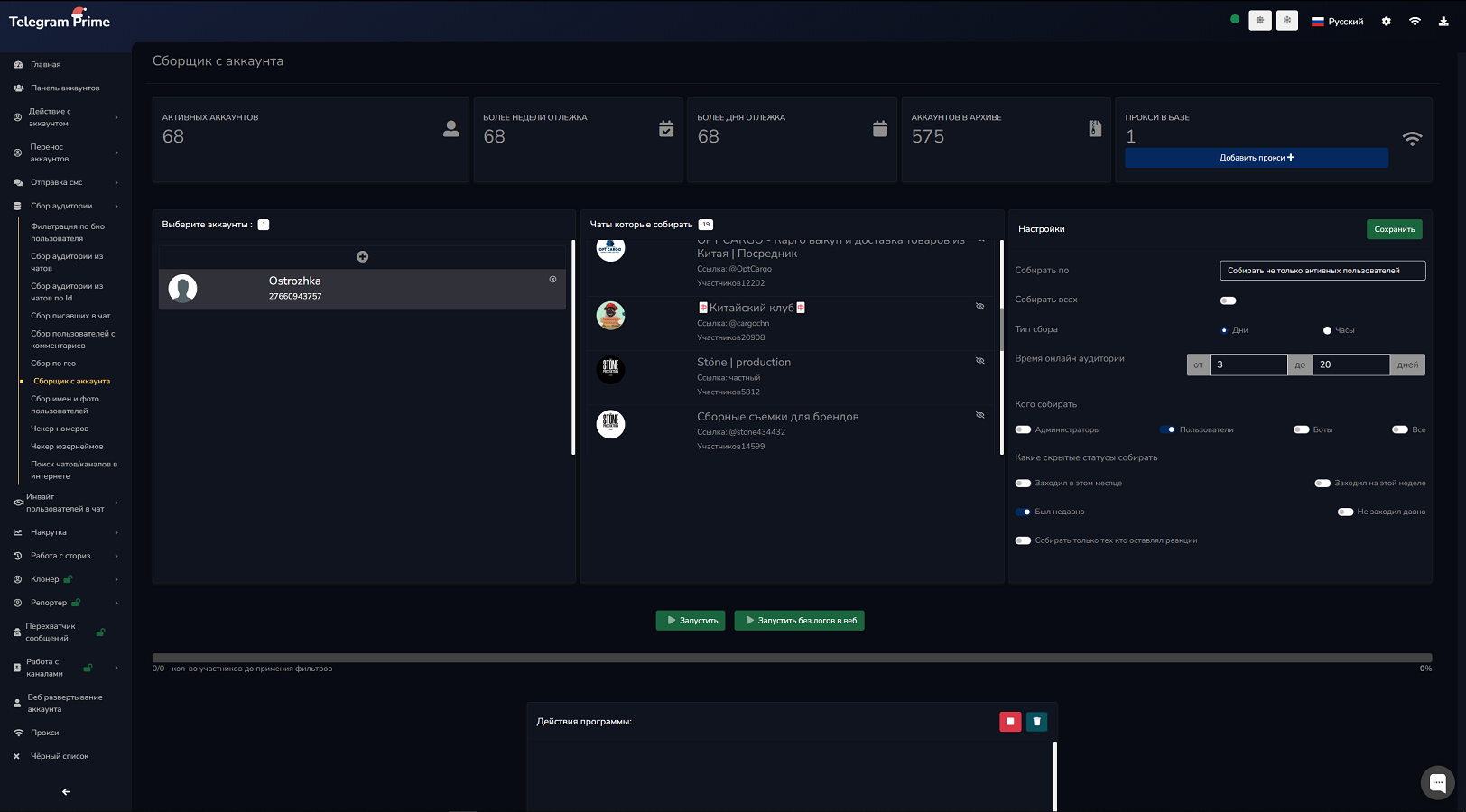Select the Часы radio option

[1327, 330]
